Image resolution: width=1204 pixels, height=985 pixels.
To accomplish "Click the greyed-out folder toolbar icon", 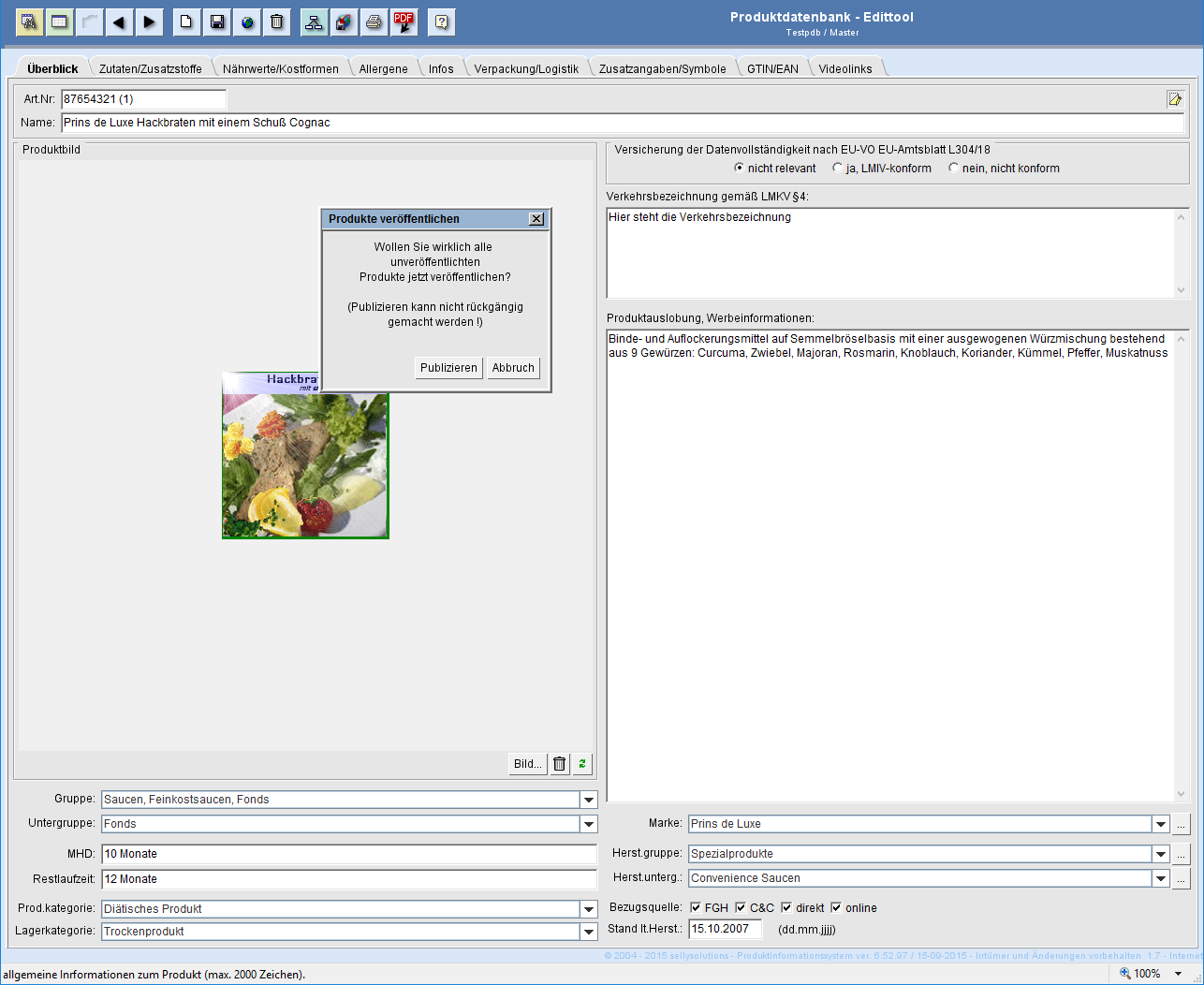I will [x=90, y=22].
